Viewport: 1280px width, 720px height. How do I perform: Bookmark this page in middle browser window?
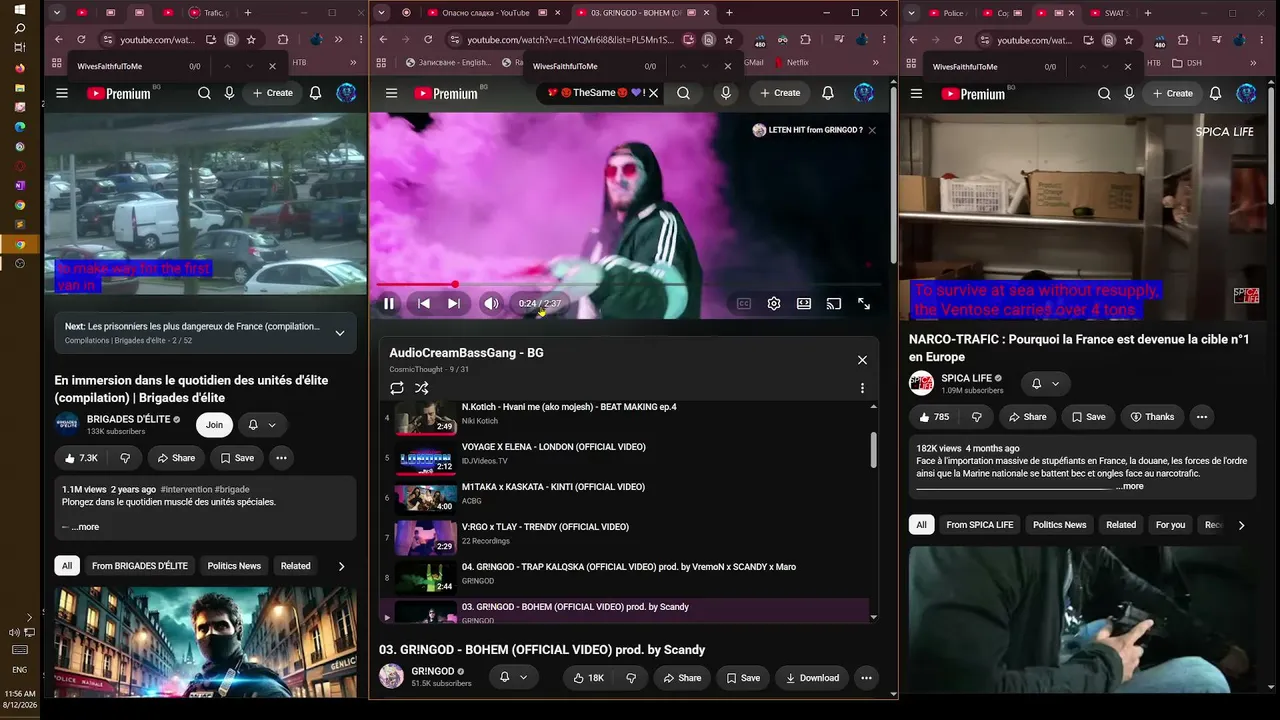coord(728,40)
